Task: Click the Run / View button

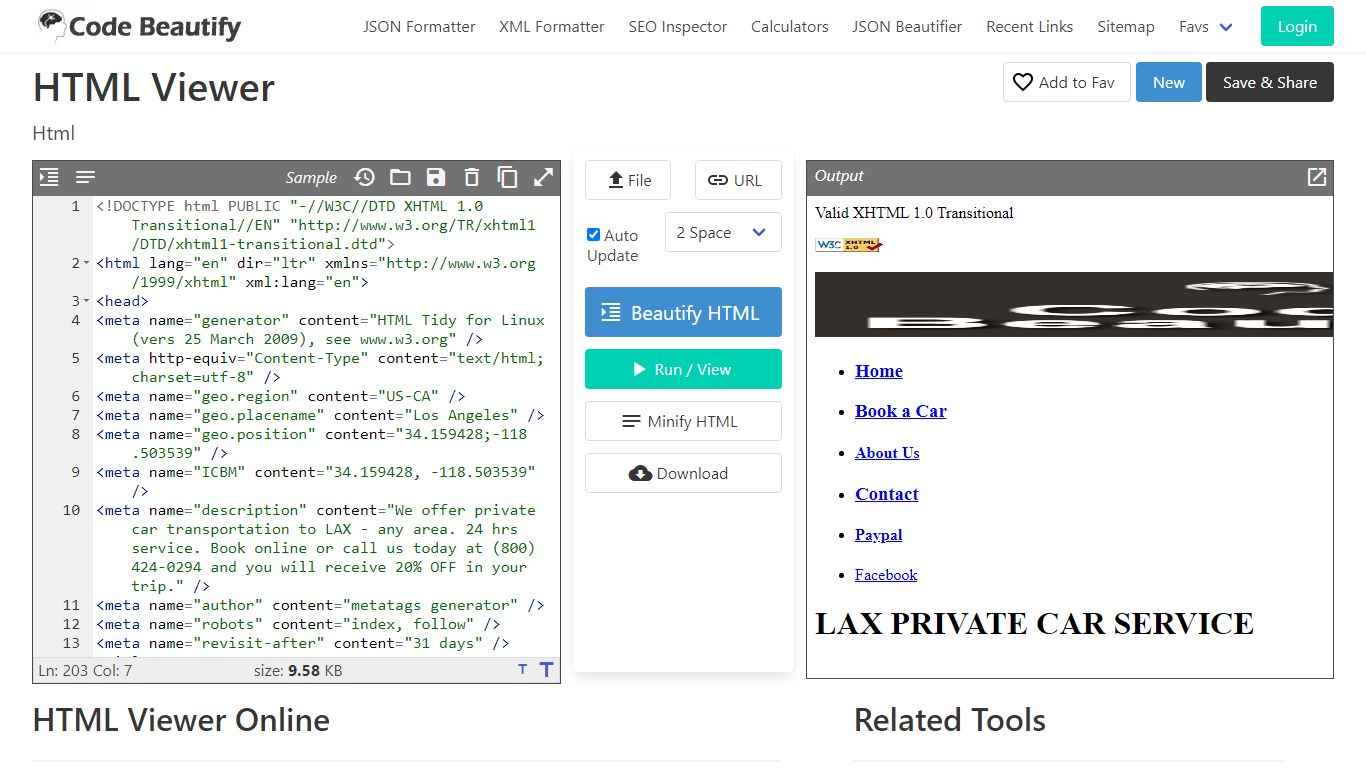Action: (x=683, y=369)
